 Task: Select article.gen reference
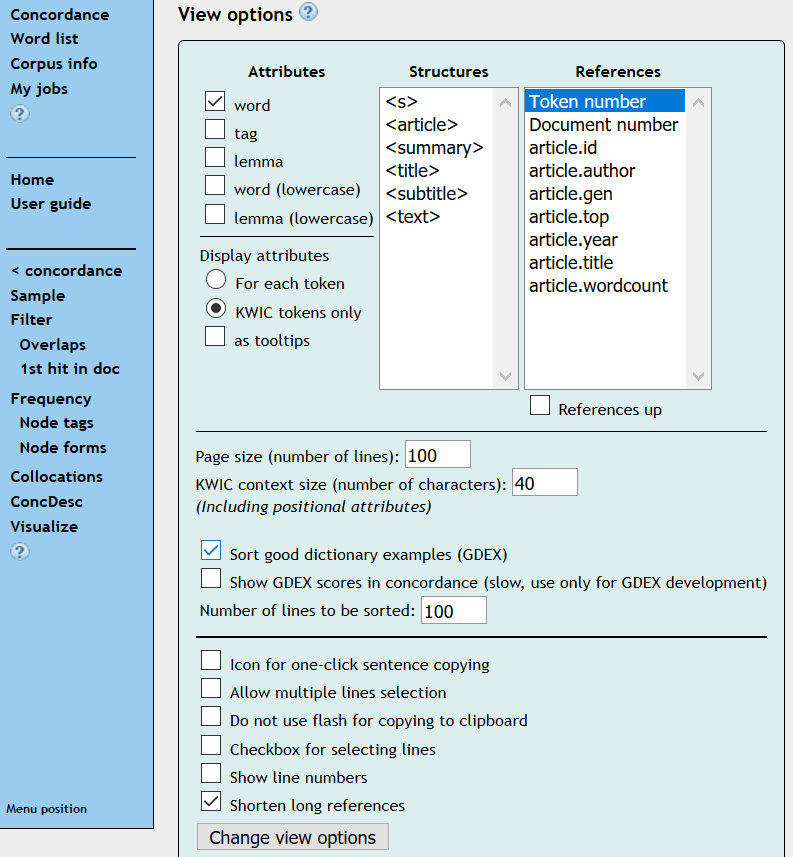pyautogui.click(x=604, y=193)
